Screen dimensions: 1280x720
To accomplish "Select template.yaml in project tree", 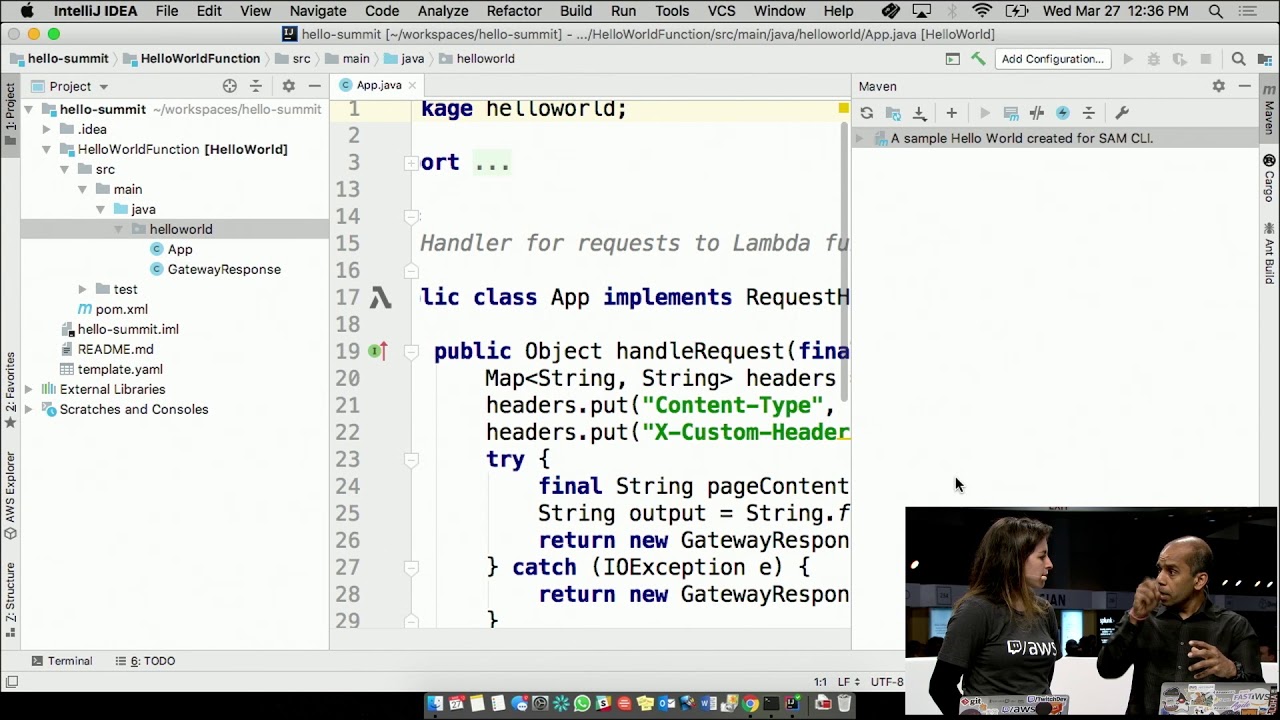I will (110, 369).
